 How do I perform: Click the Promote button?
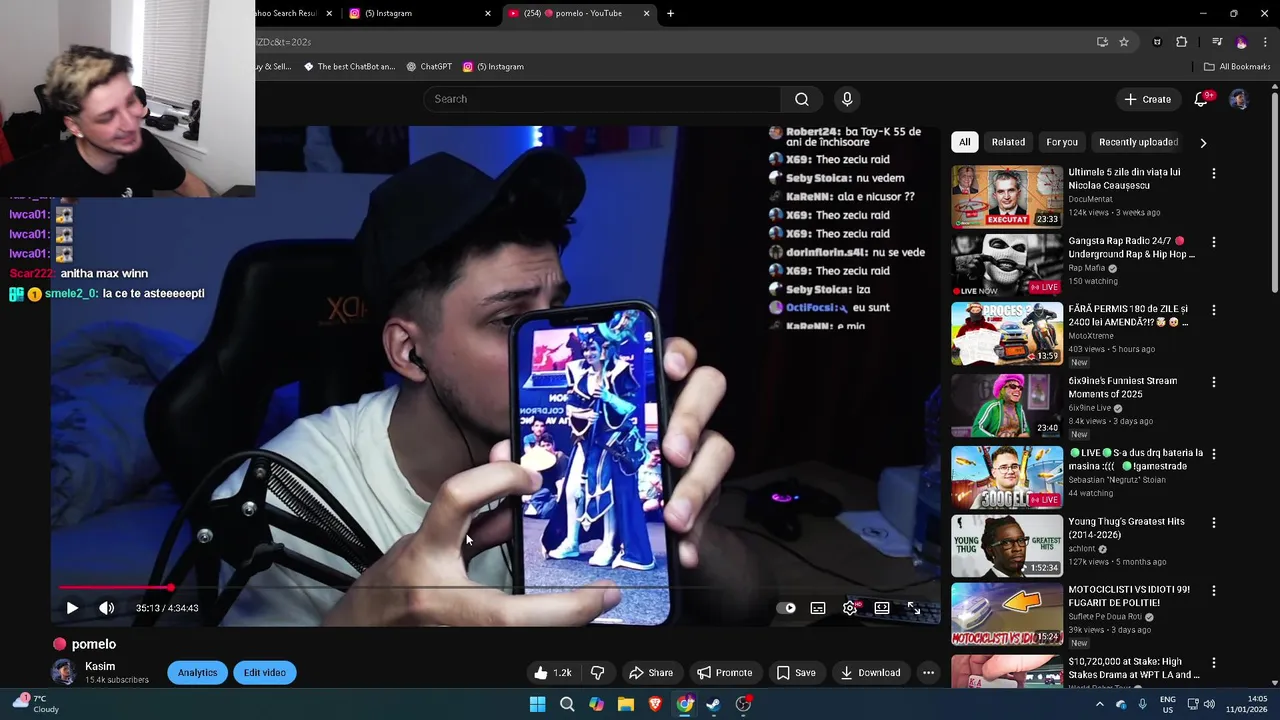[724, 673]
